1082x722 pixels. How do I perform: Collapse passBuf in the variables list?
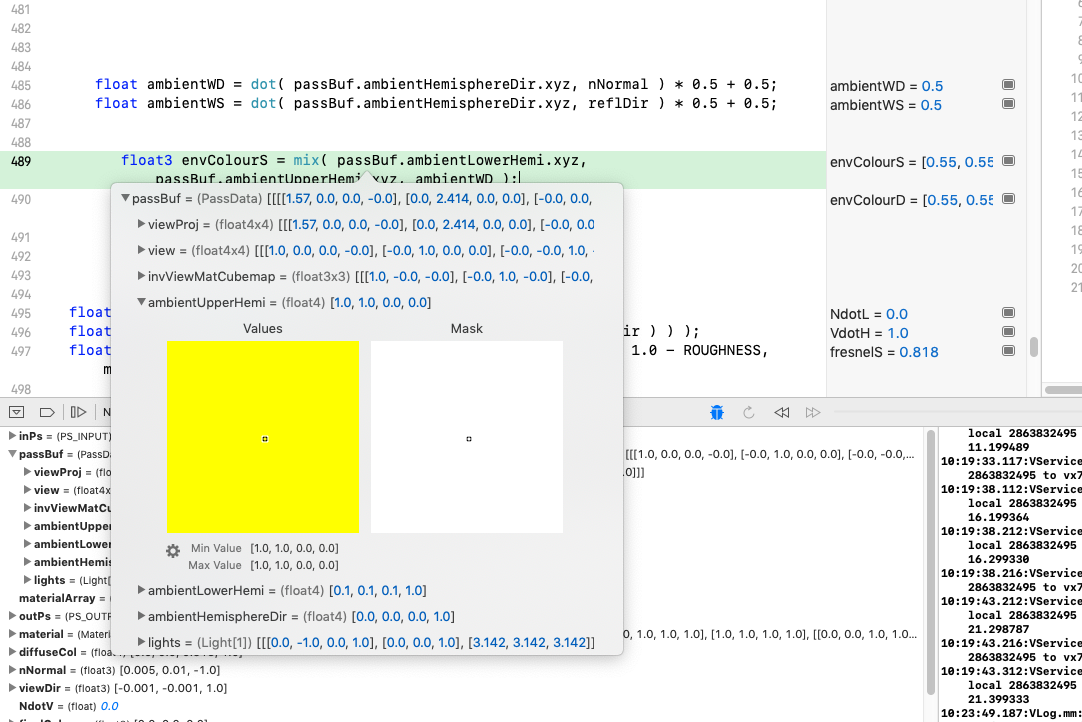coord(12,453)
